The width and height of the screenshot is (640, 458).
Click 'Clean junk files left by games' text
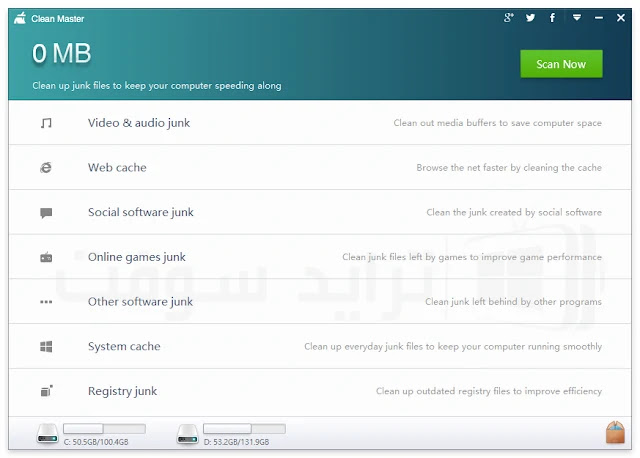[472, 257]
